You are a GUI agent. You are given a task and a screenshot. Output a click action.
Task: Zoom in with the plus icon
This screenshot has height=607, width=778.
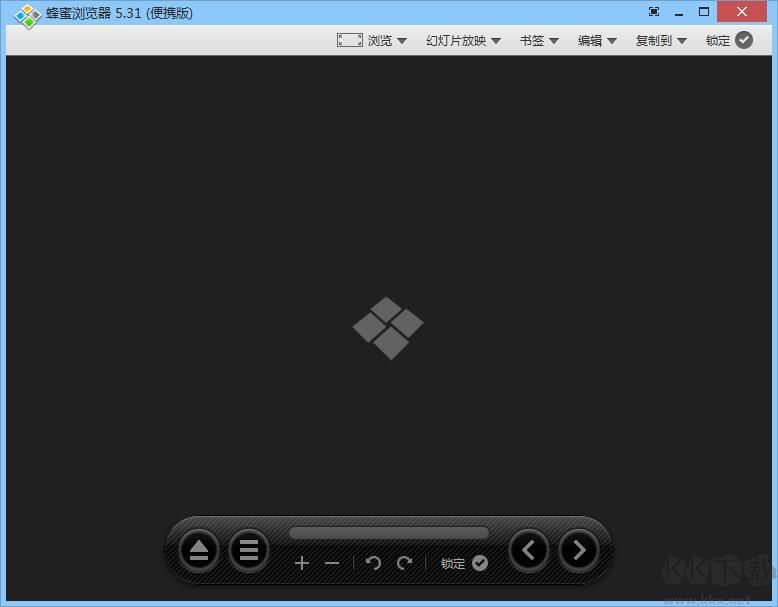pyautogui.click(x=302, y=563)
